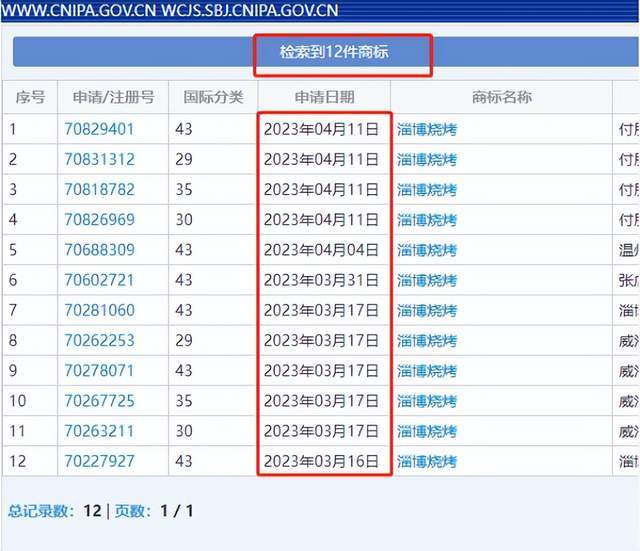Click application number 70818782
The width and height of the screenshot is (640, 551).
(x=99, y=189)
